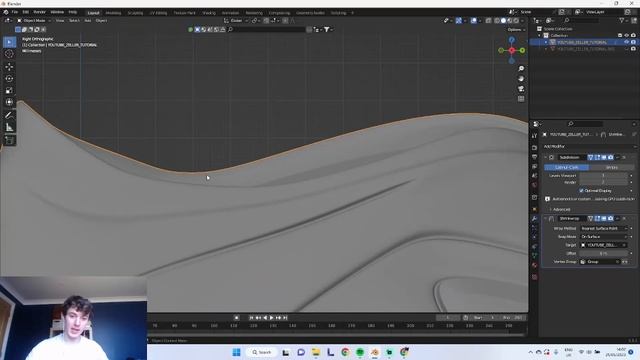Select the Annotate tool
Viewport: 640px width, 360px height.
[9, 115]
